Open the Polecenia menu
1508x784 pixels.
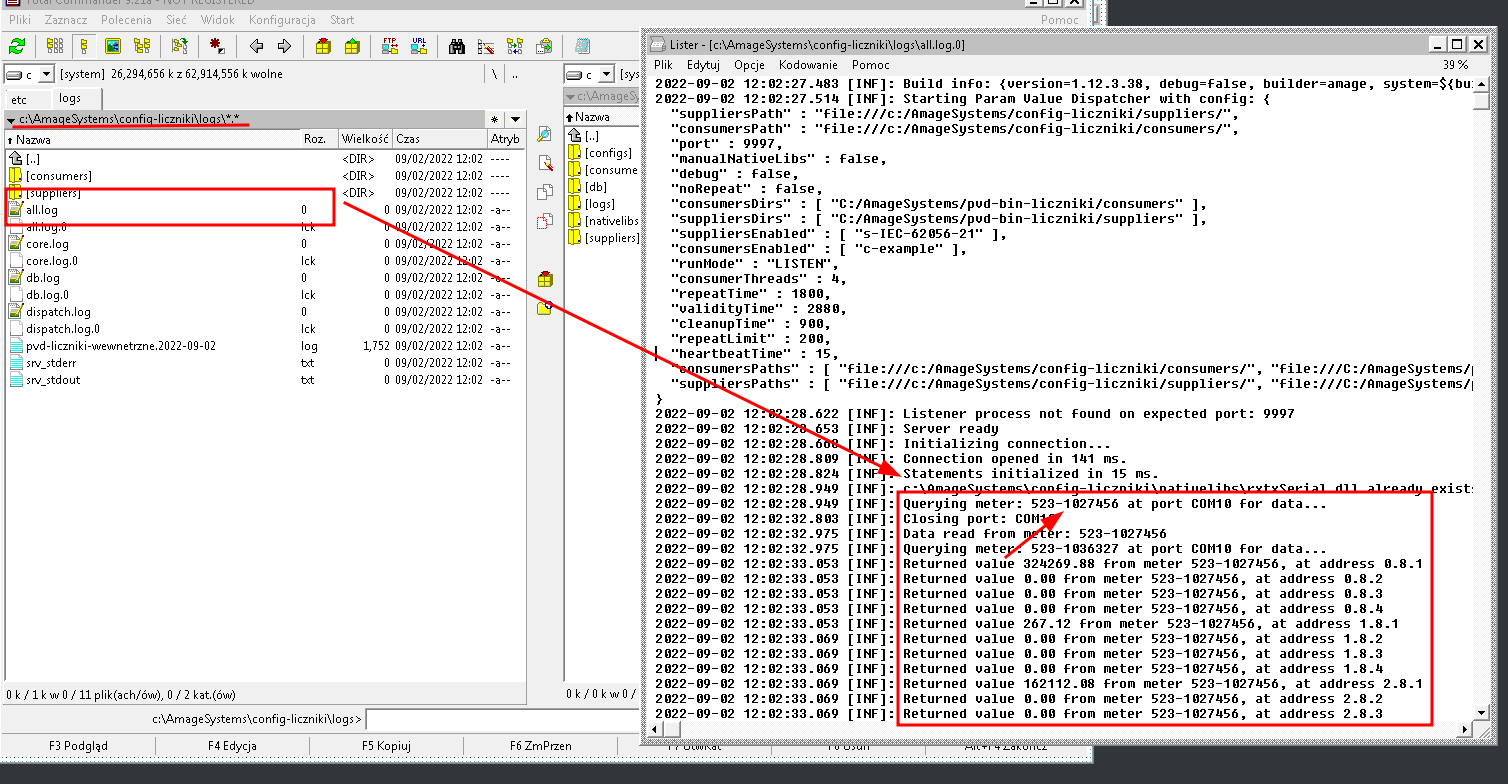click(126, 19)
